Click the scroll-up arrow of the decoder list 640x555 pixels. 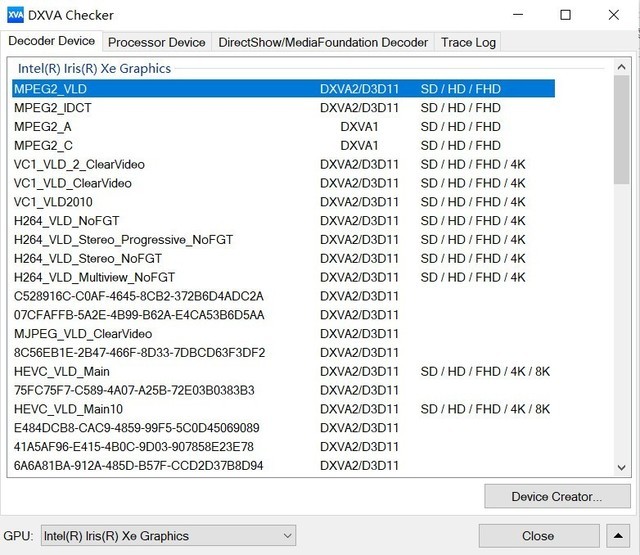[621, 67]
